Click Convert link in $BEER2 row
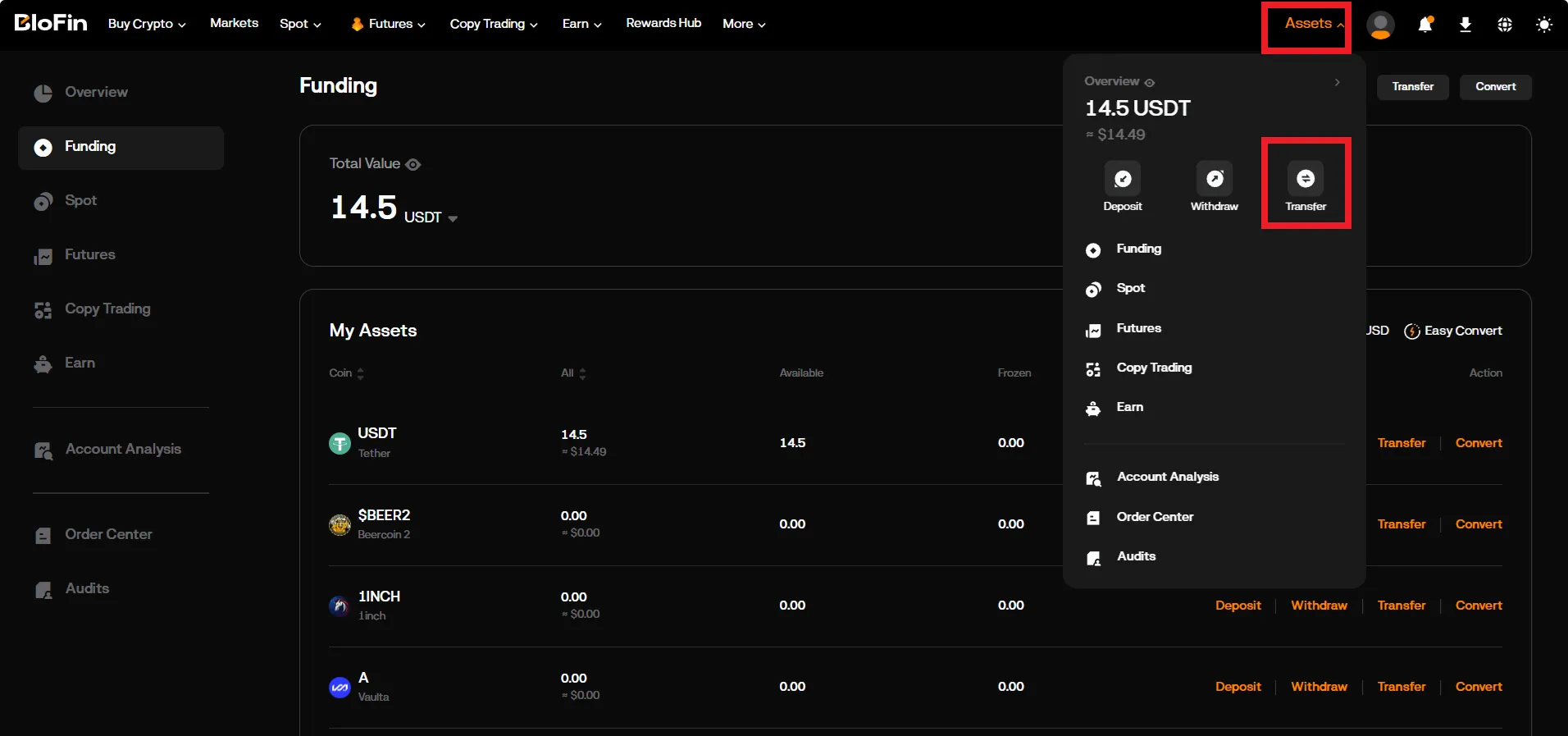1568x736 pixels. click(x=1479, y=524)
